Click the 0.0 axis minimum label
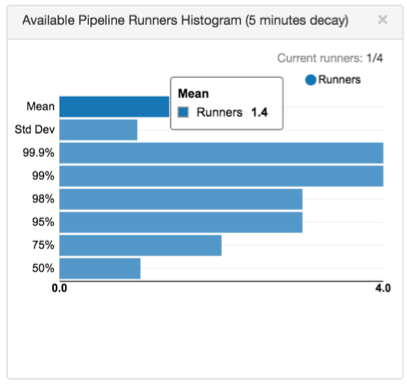This screenshot has height=386, width=407. click(60, 288)
